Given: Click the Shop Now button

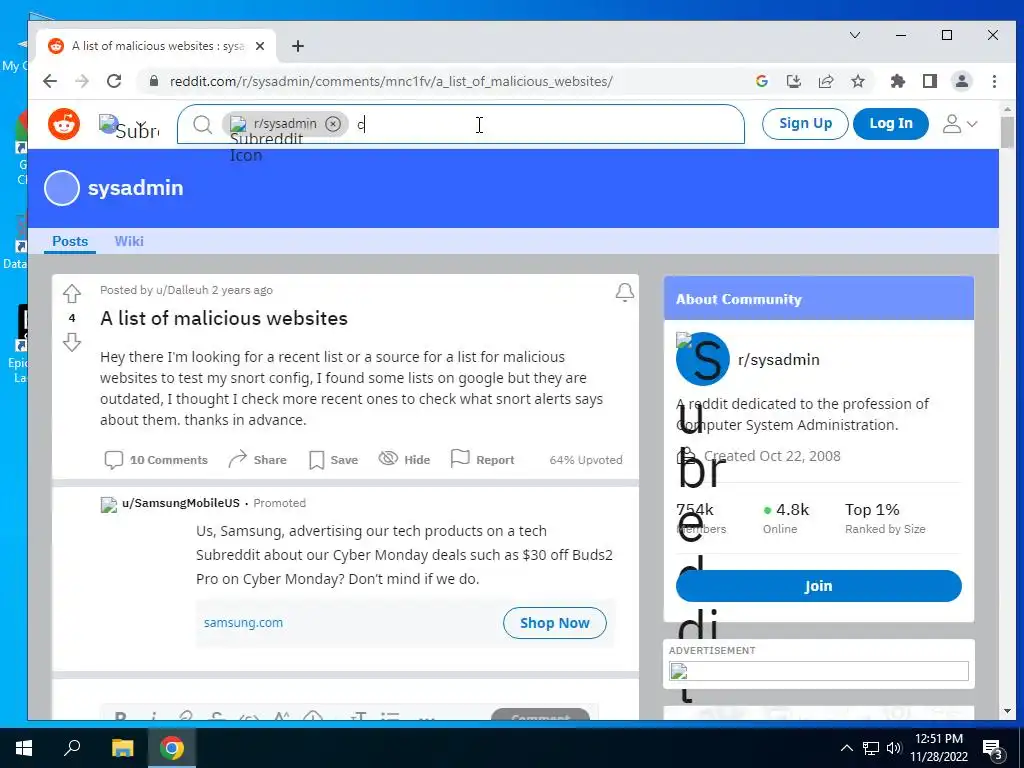Looking at the screenshot, I should [x=554, y=623].
